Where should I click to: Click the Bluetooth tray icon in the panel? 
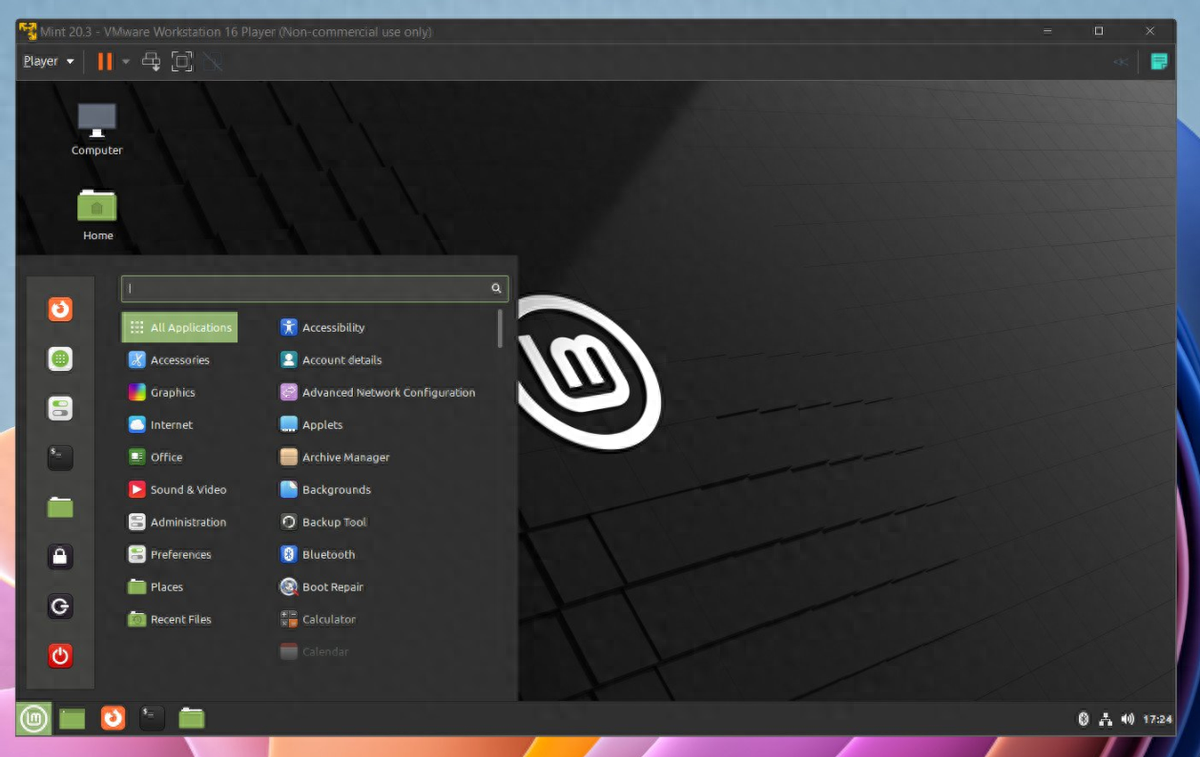pos(1082,718)
